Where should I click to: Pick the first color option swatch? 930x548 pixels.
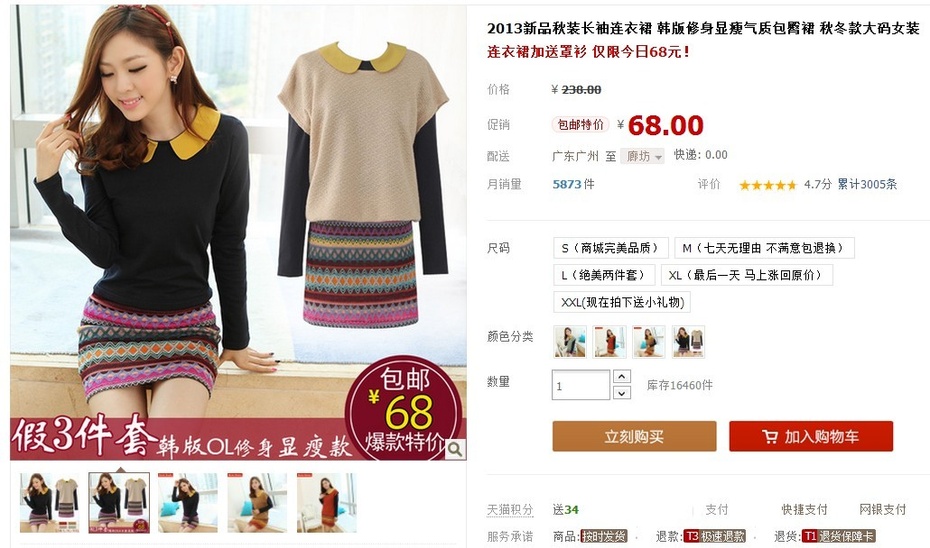[570, 342]
